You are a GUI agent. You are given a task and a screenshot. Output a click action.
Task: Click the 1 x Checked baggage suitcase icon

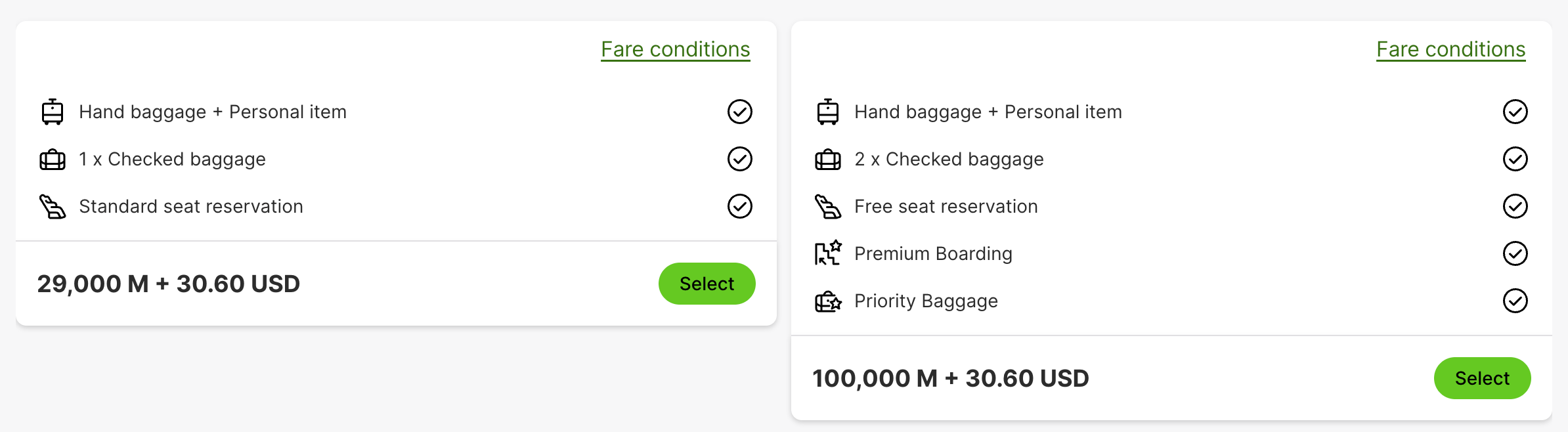pyautogui.click(x=53, y=160)
